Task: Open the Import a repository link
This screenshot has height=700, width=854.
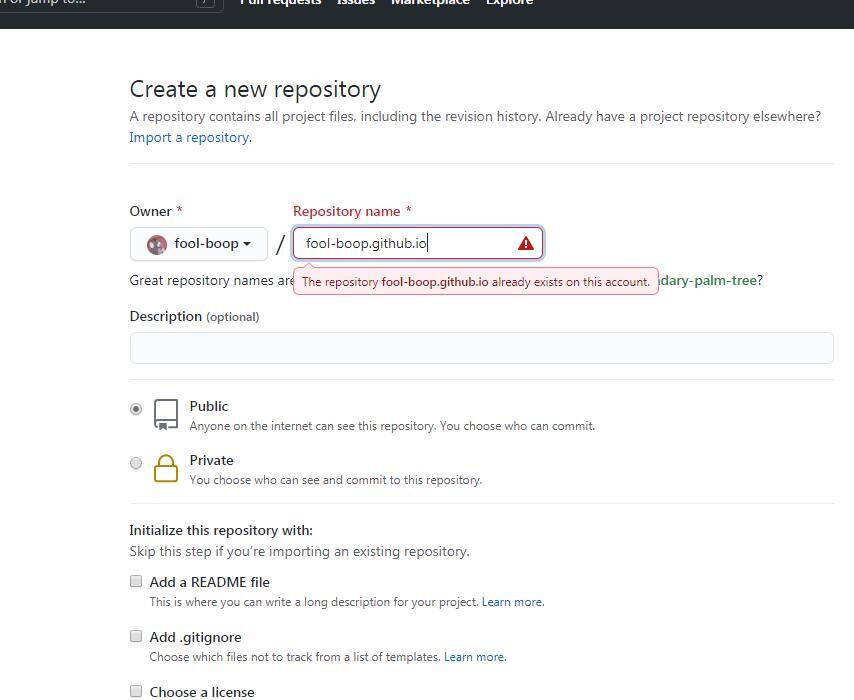Action: coord(189,137)
